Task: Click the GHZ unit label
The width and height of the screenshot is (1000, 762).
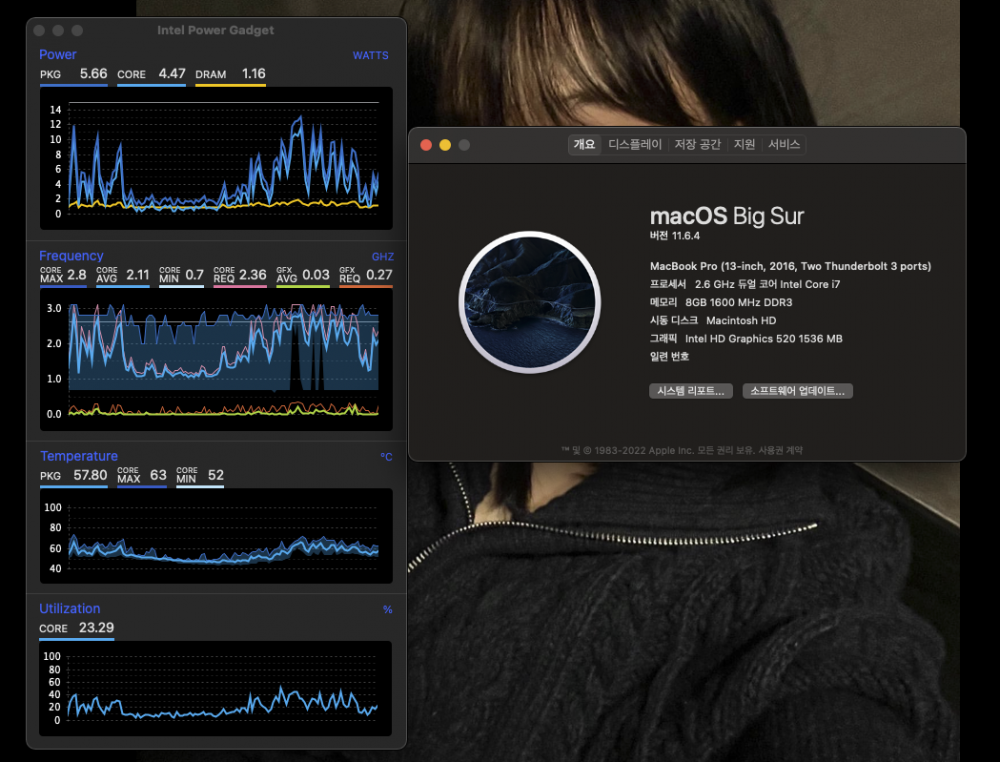Action: coord(383,256)
